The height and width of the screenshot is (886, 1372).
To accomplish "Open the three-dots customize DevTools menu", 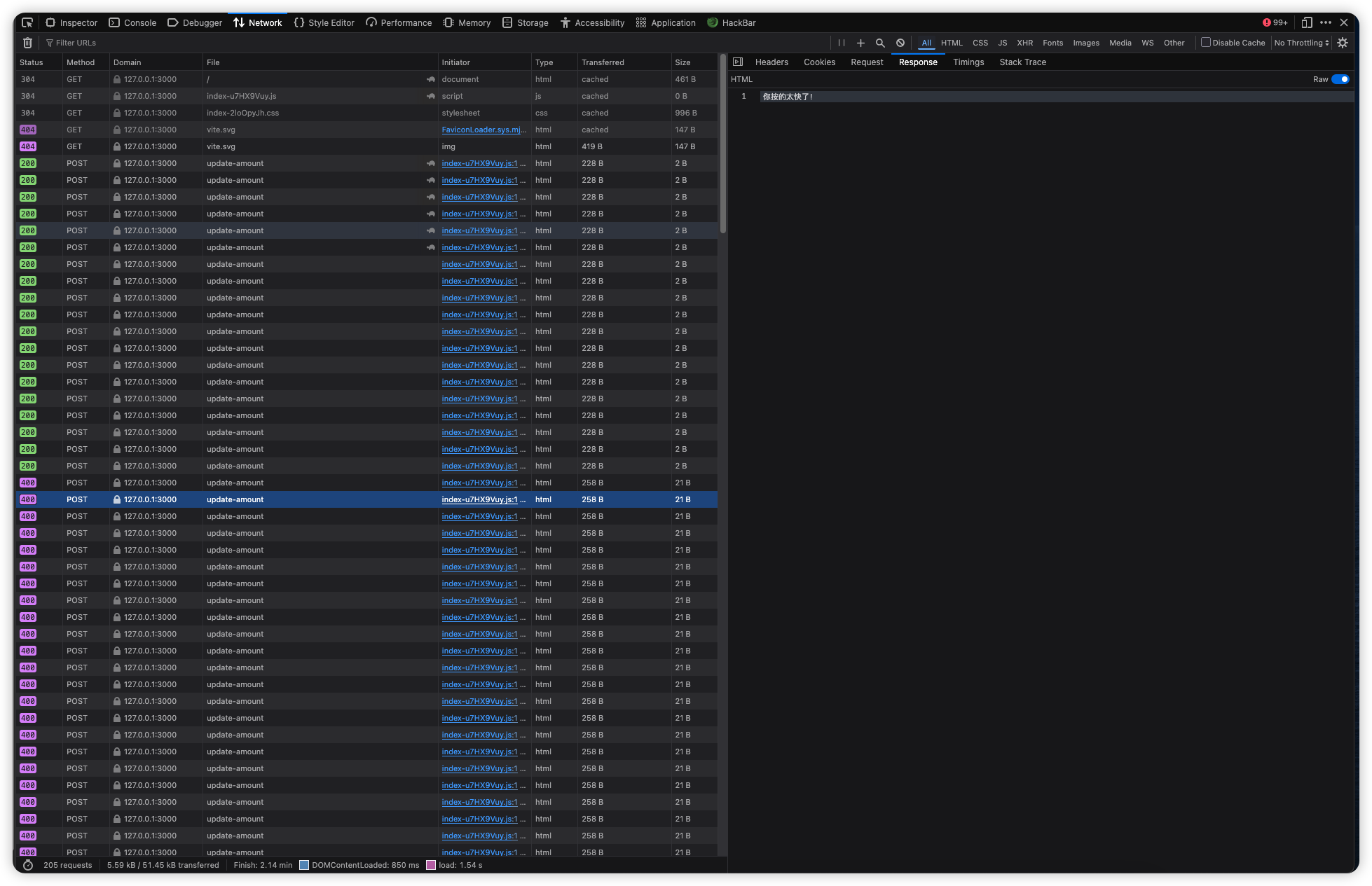I will pyautogui.click(x=1326, y=22).
